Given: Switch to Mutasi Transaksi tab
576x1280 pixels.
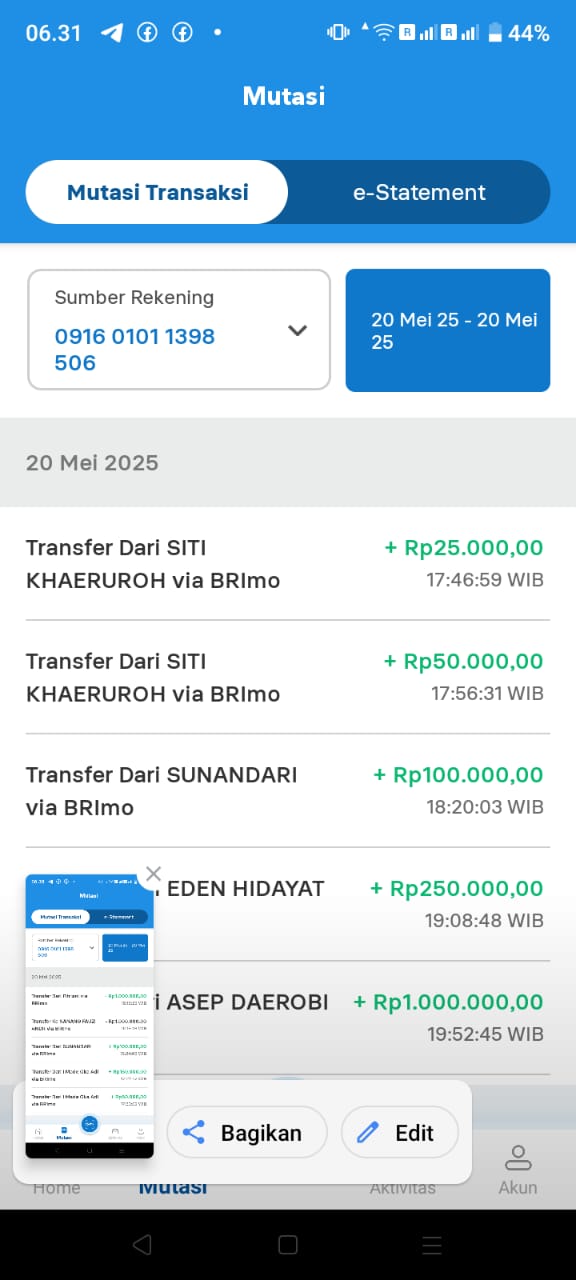Looking at the screenshot, I should [157, 192].
